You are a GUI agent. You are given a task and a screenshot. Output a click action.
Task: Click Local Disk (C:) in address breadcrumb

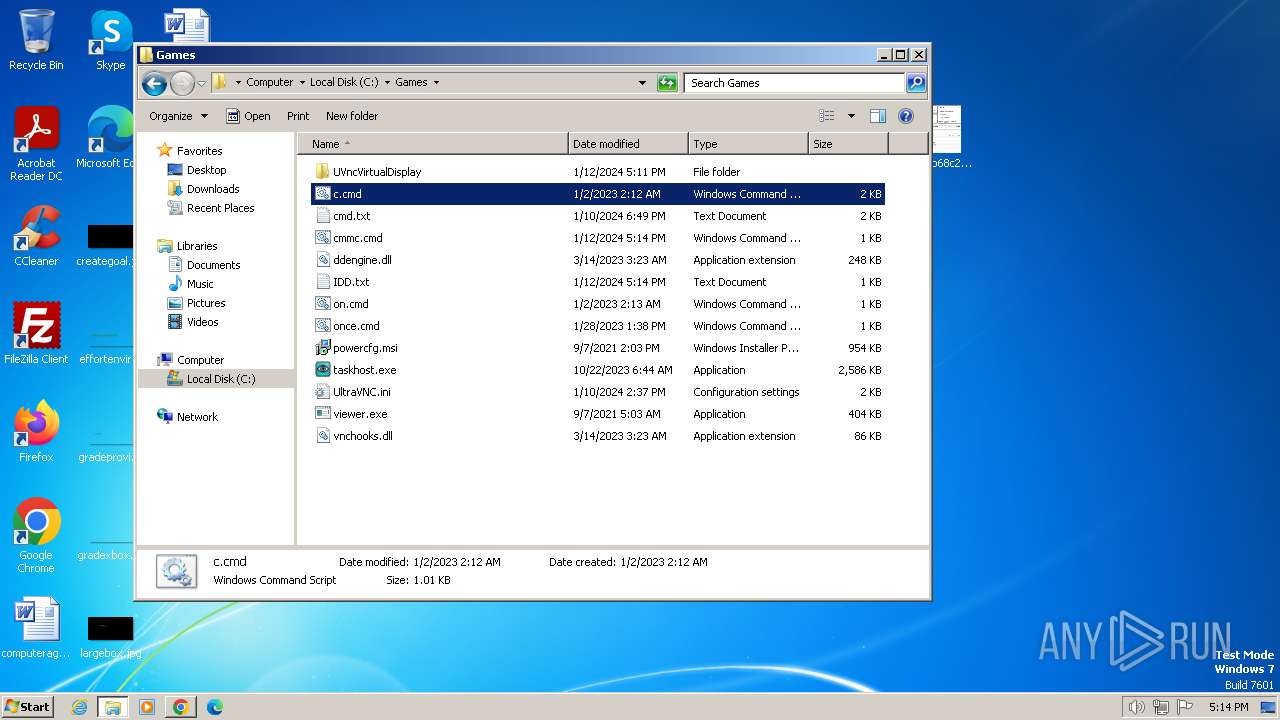pyautogui.click(x=344, y=83)
